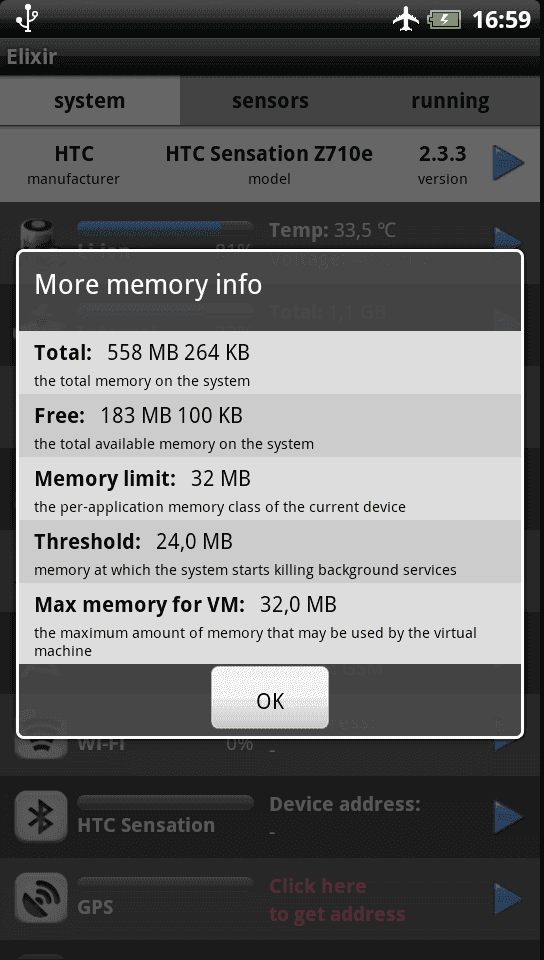This screenshot has height=960, width=544.
Task: Expand the GPS row arrow
Action: pyautogui.click(x=508, y=898)
